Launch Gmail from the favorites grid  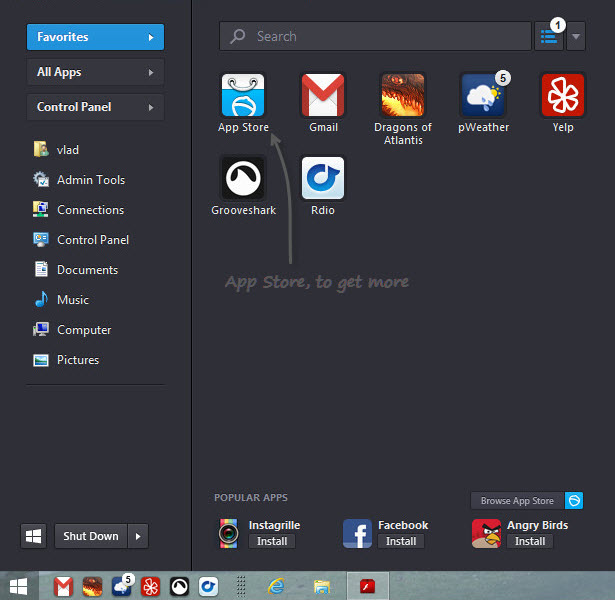(323, 95)
